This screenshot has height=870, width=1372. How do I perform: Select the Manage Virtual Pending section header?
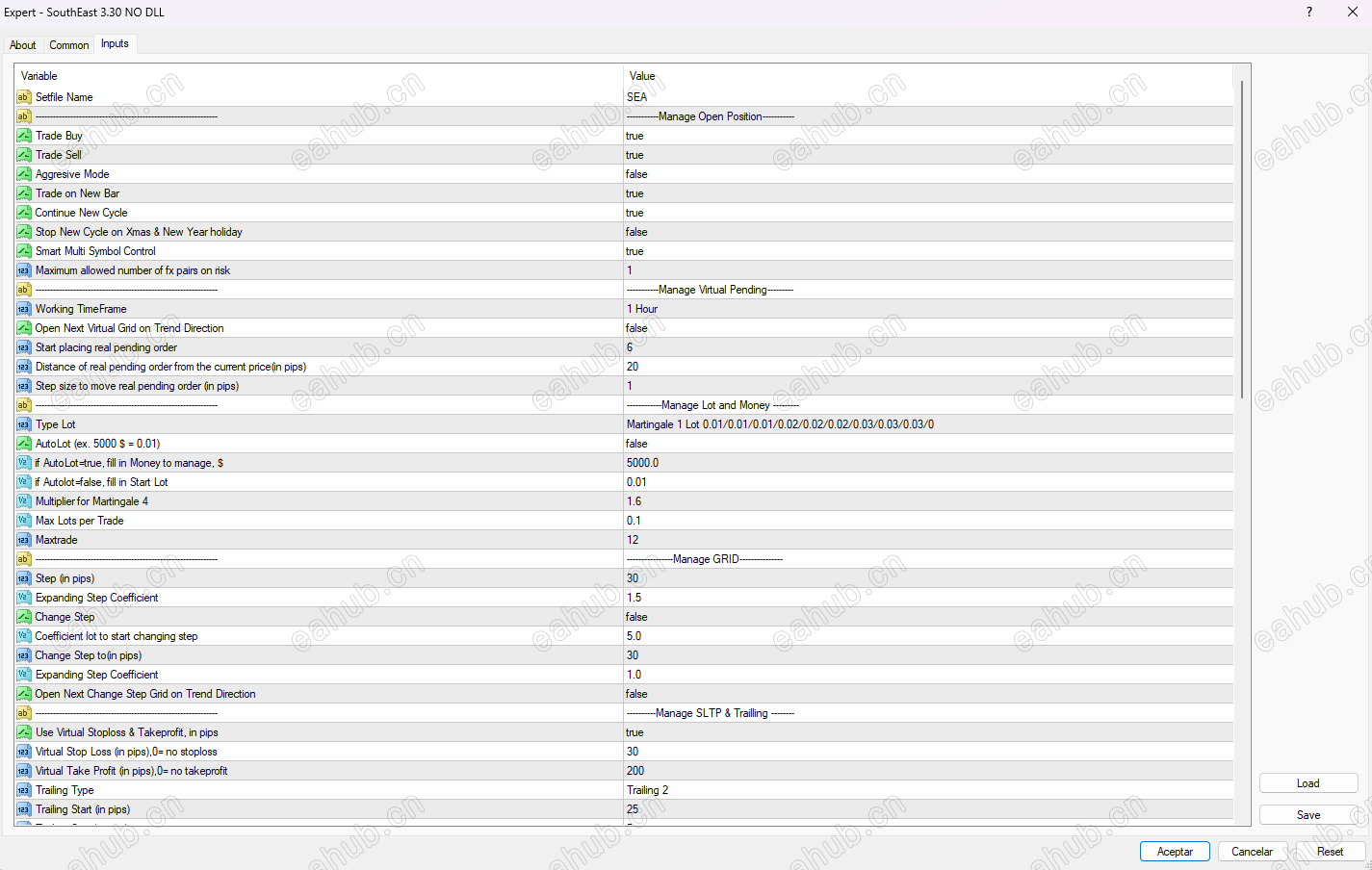pyautogui.click(x=710, y=290)
